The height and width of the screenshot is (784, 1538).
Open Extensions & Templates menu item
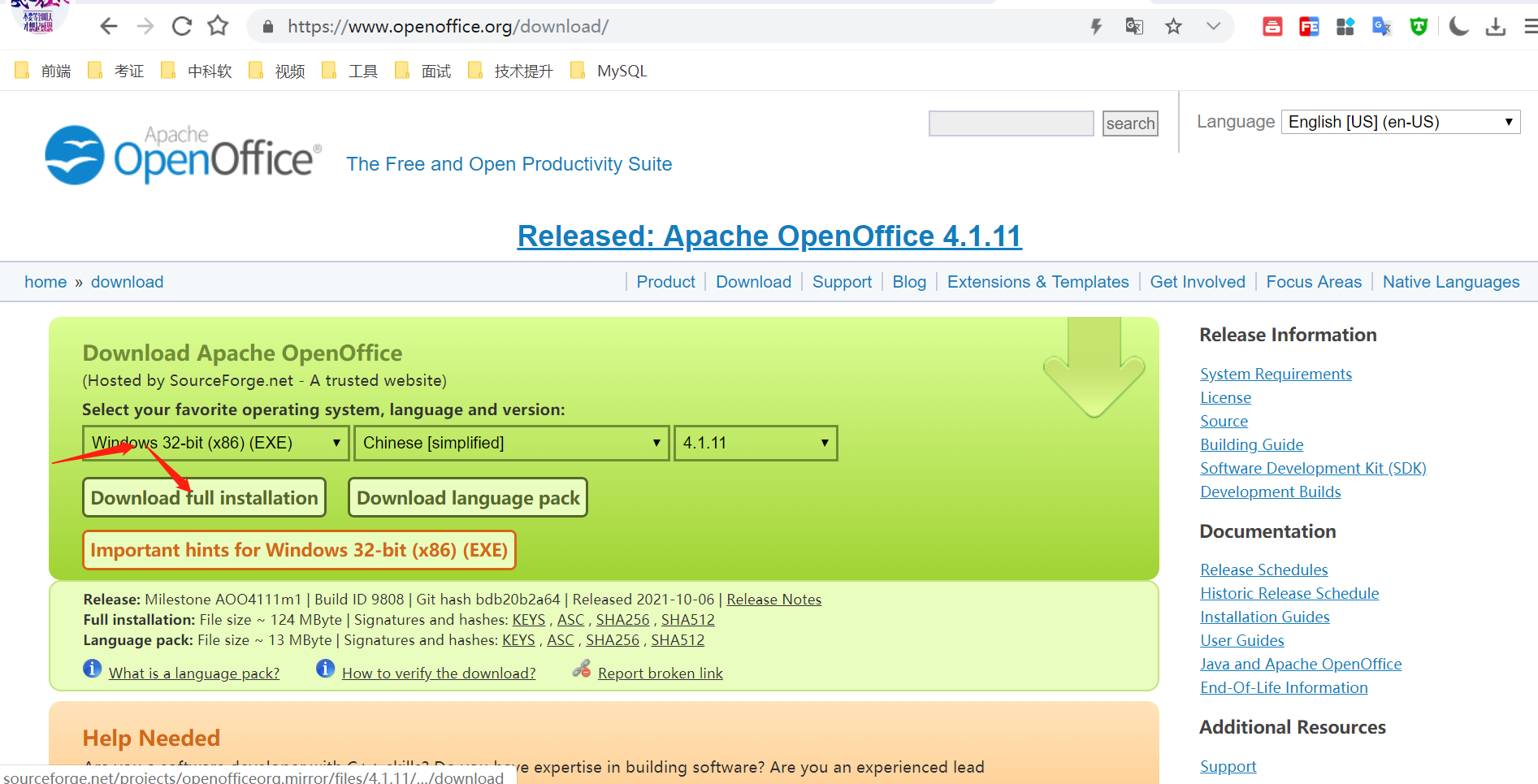pos(1038,282)
